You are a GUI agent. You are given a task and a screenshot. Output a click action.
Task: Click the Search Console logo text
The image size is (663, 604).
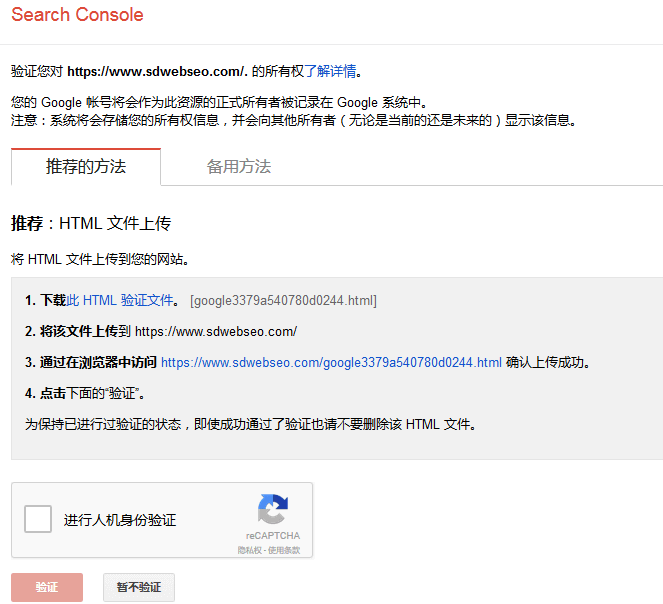(77, 15)
